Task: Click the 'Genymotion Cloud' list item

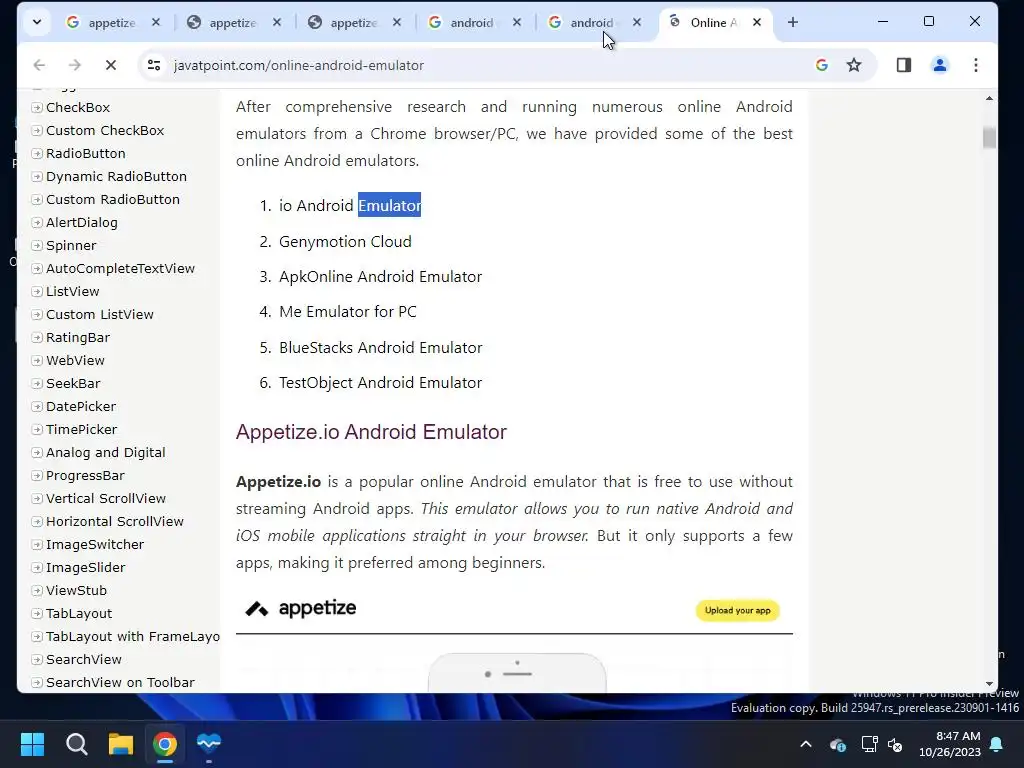Action: coord(345,242)
